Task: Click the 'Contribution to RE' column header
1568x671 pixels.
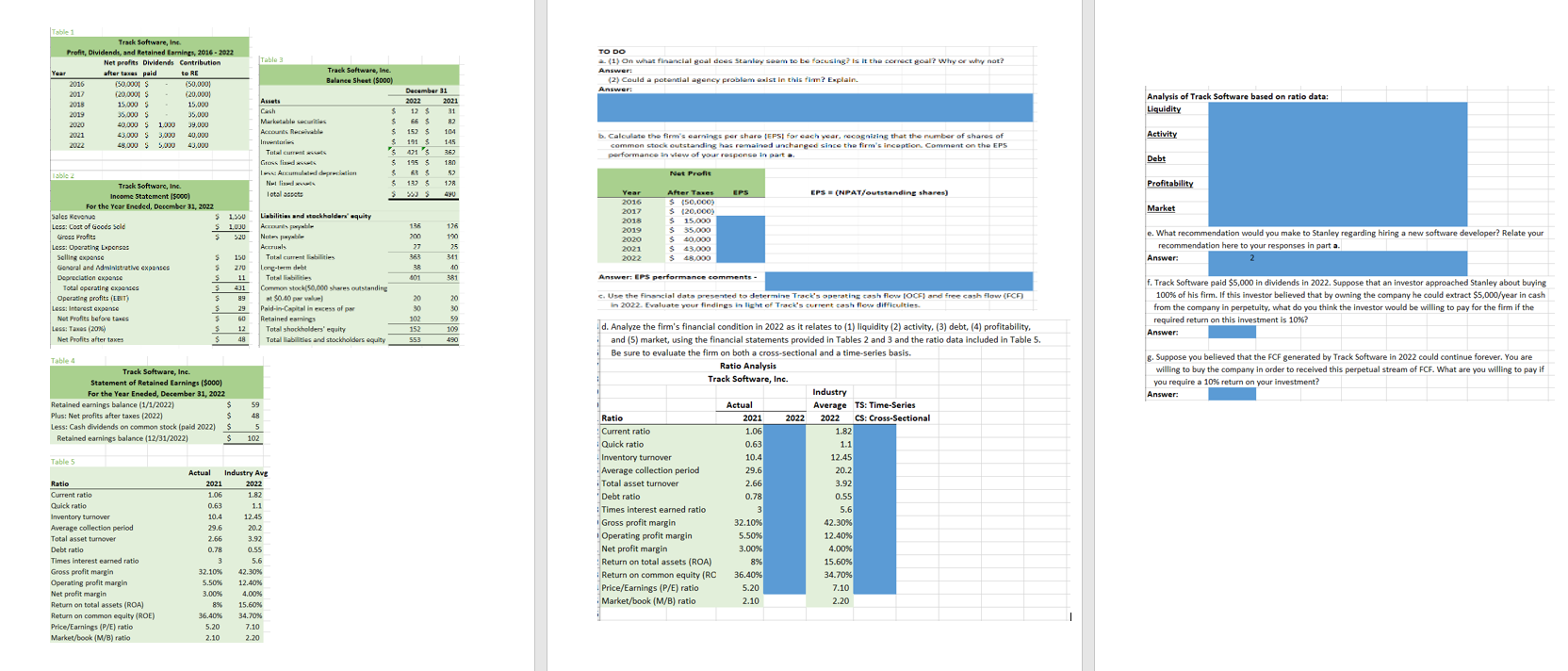Action: (200, 68)
